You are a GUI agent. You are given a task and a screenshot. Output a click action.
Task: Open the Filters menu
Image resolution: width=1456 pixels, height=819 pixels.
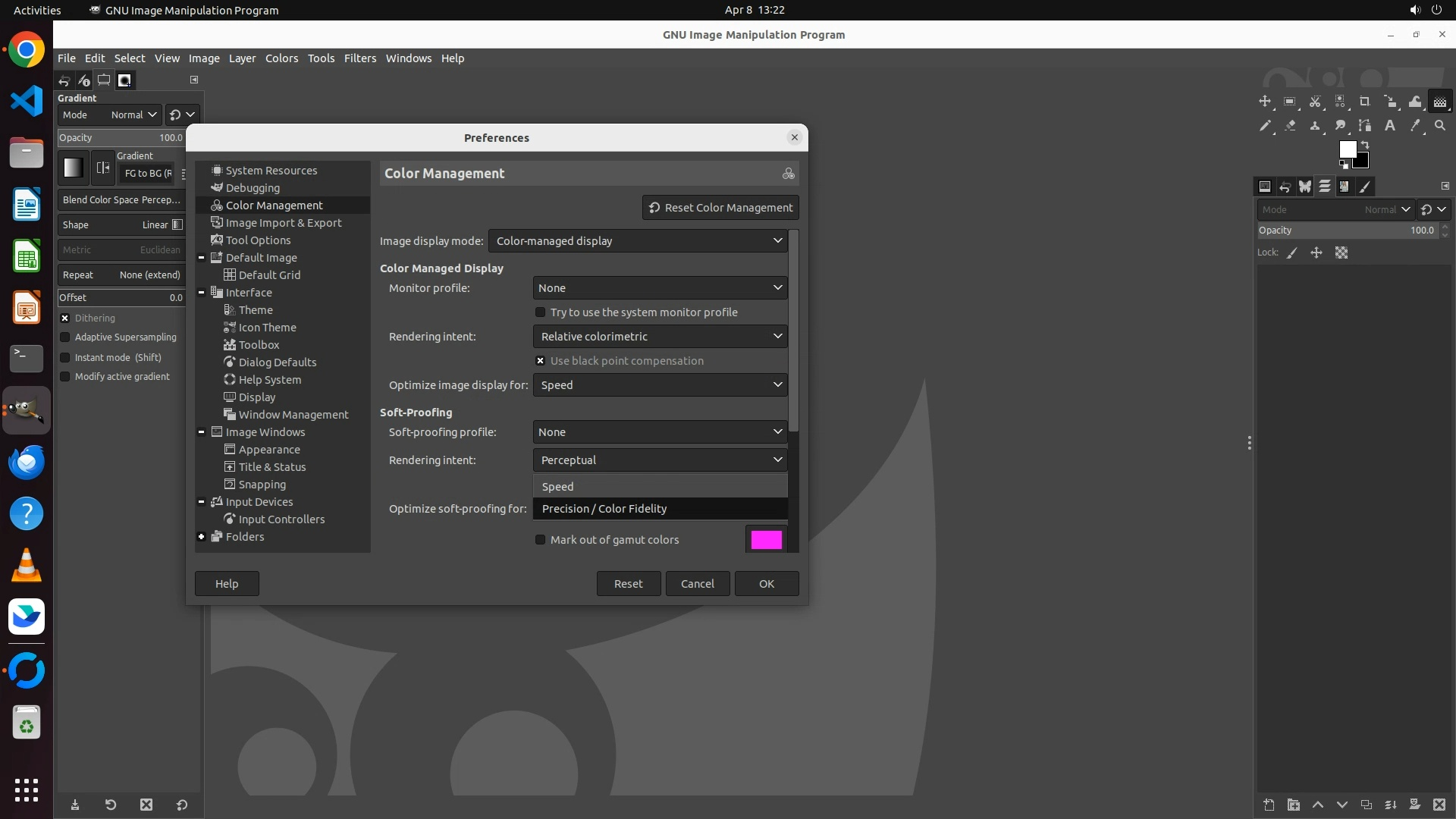pos(359,58)
